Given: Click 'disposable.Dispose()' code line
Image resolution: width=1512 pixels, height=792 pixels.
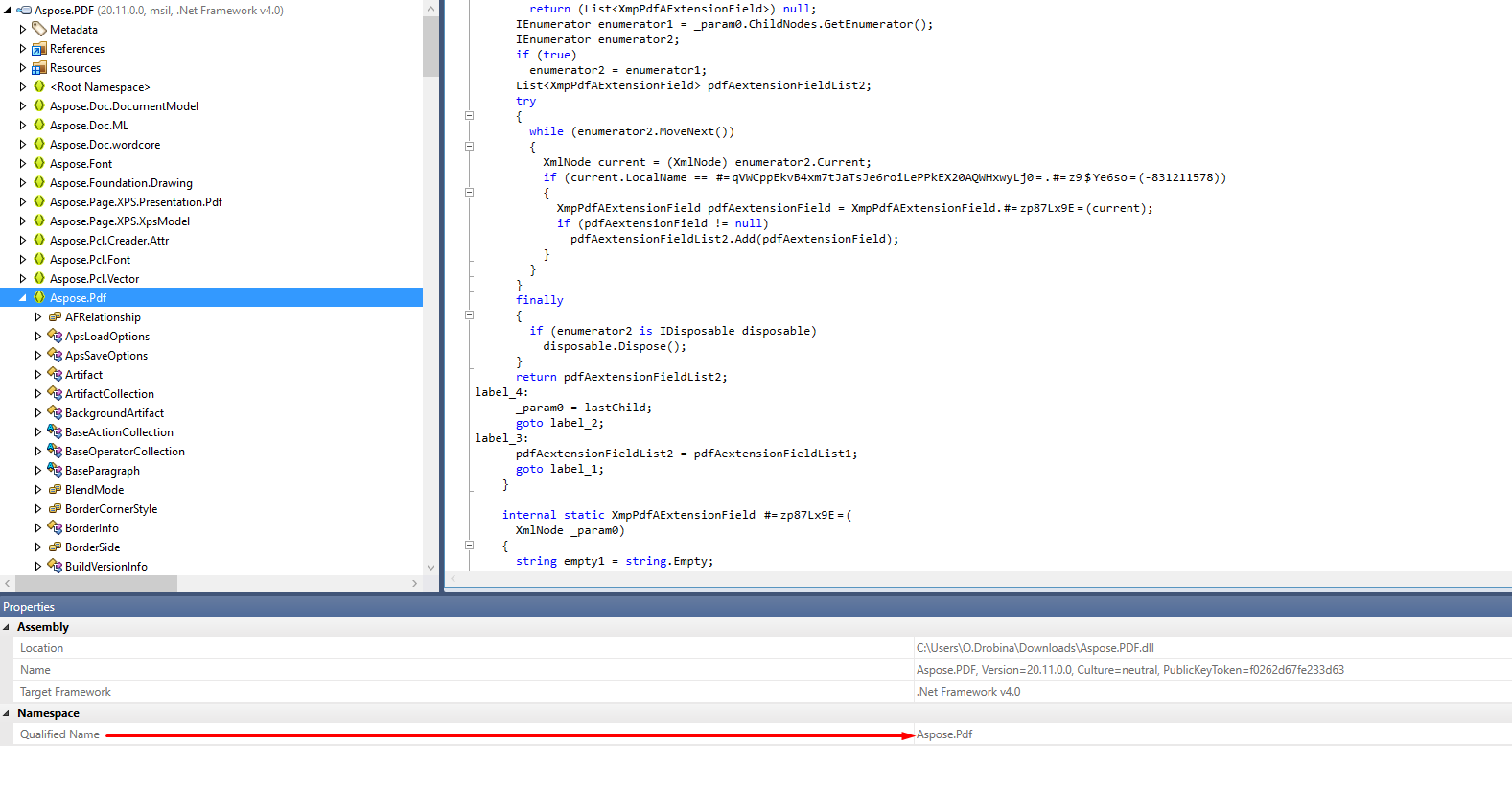Looking at the screenshot, I should (x=615, y=346).
